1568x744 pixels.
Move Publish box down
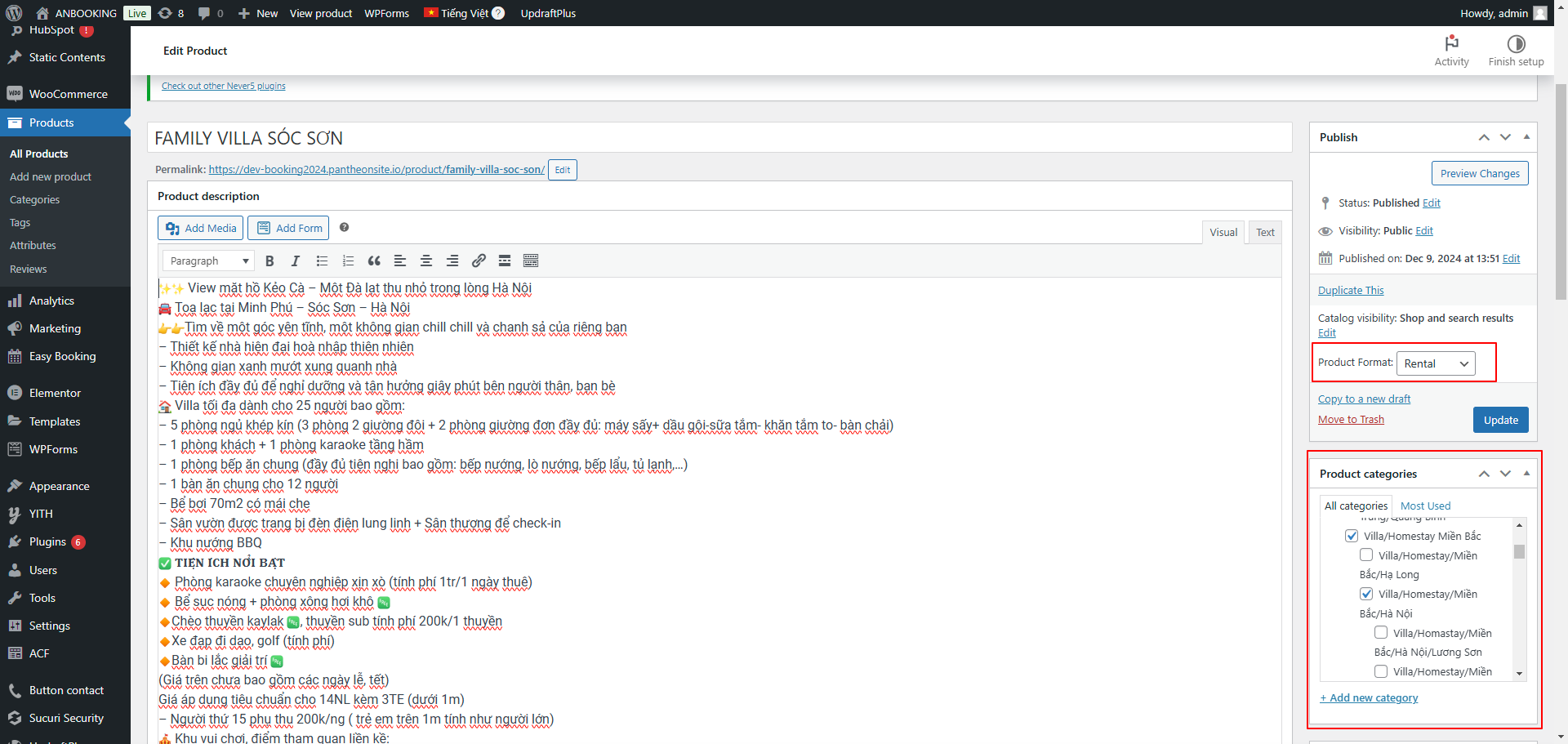(1505, 137)
